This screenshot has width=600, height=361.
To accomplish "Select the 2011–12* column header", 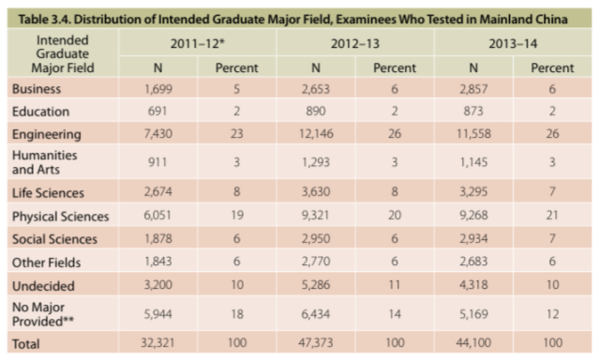I will (197, 44).
